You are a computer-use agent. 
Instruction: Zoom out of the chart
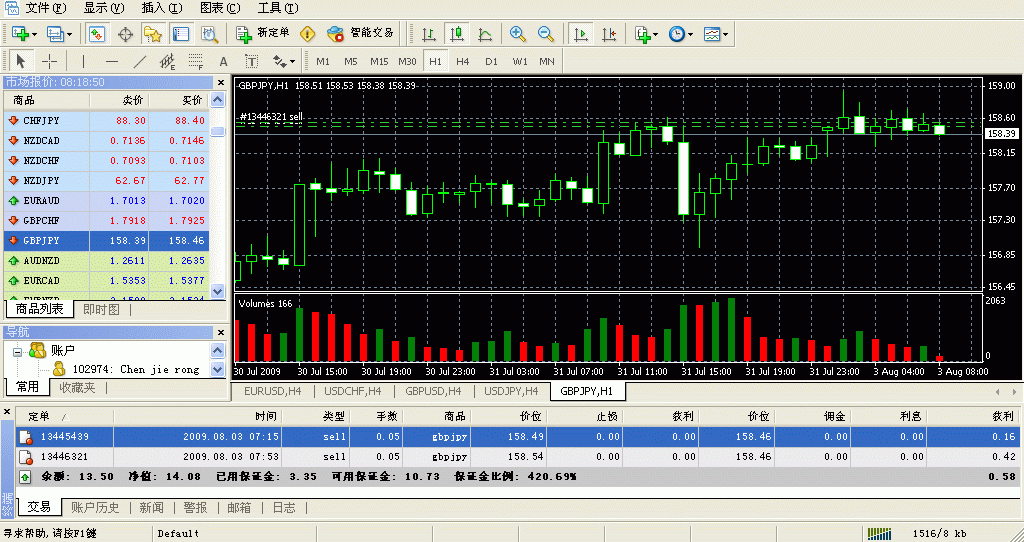point(546,34)
